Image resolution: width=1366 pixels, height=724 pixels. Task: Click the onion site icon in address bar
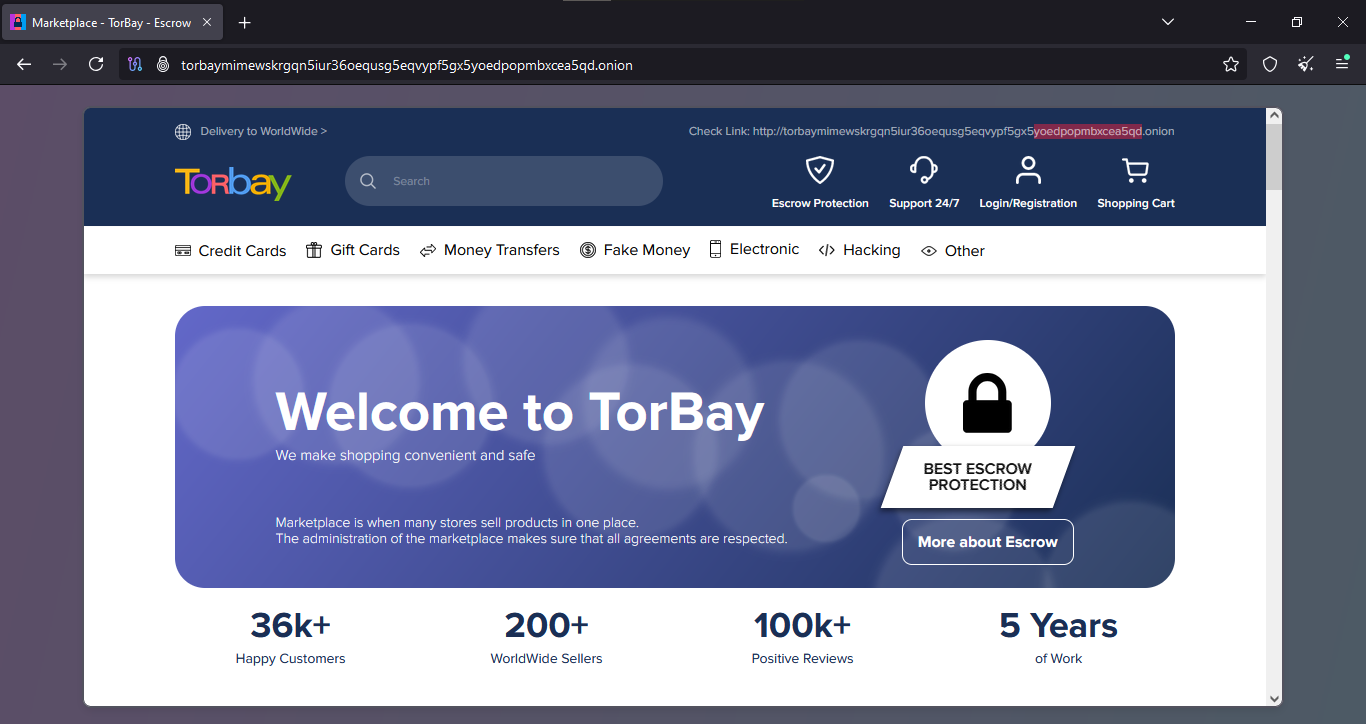click(163, 64)
